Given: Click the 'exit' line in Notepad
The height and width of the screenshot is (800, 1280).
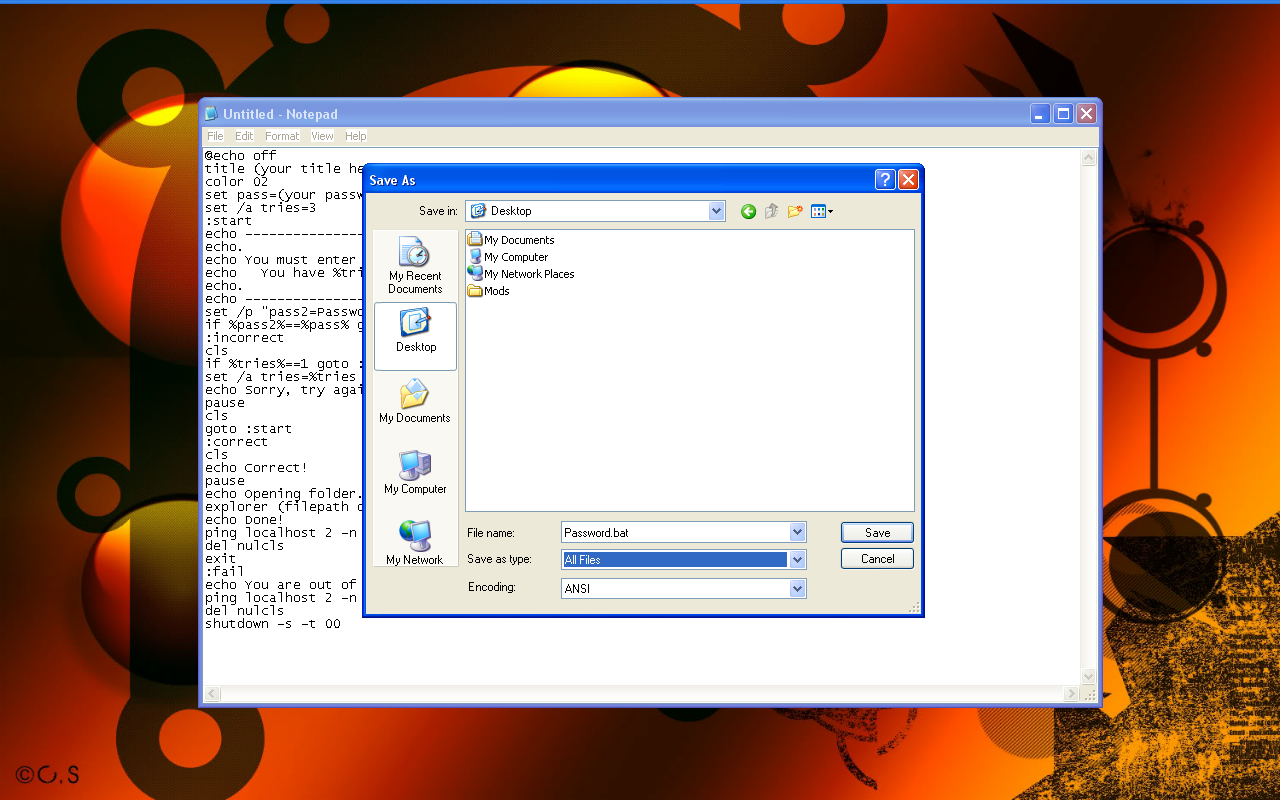Looking at the screenshot, I should pos(221,559).
